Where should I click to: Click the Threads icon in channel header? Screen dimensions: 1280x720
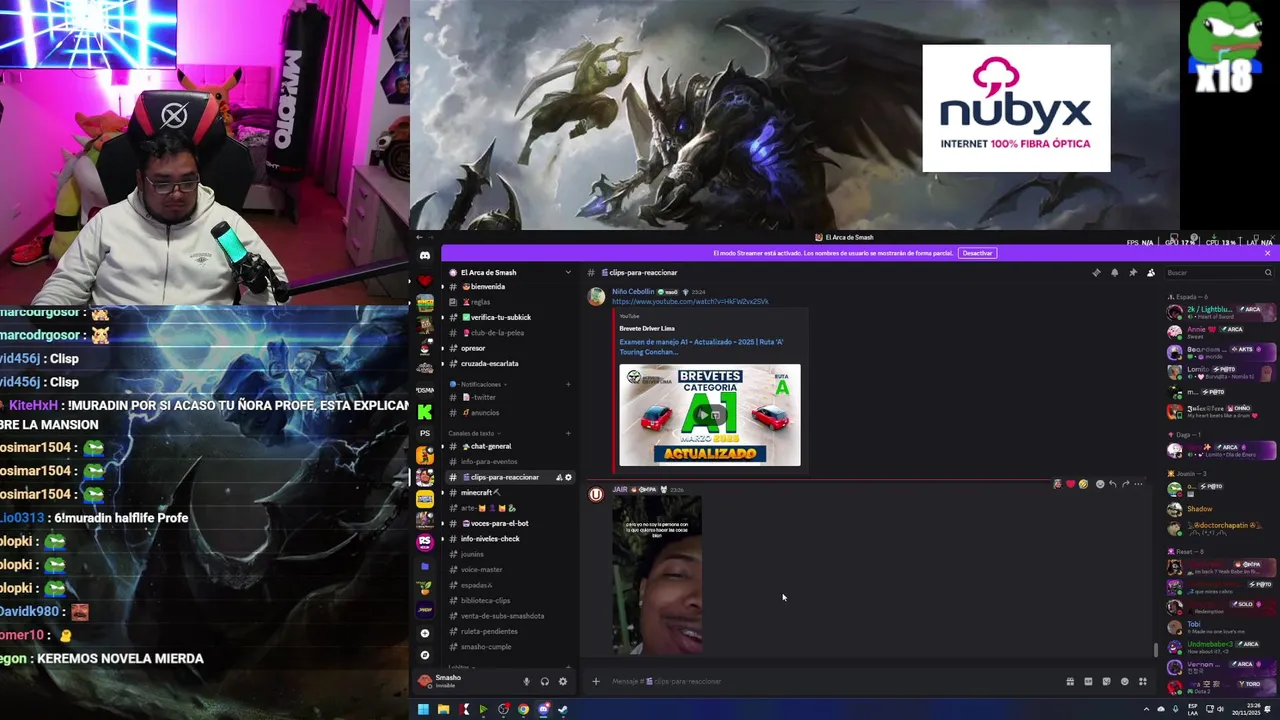click(x=1096, y=272)
